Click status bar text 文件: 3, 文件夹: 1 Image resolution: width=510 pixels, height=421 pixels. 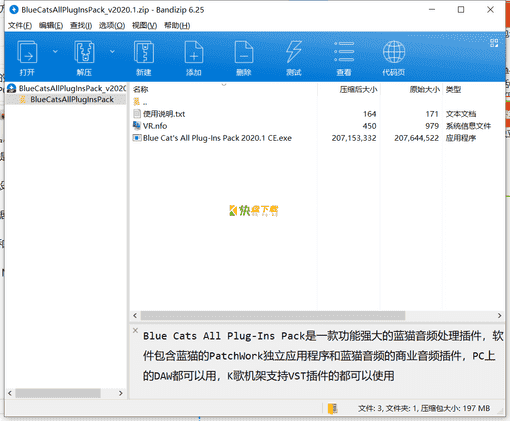click(387, 408)
